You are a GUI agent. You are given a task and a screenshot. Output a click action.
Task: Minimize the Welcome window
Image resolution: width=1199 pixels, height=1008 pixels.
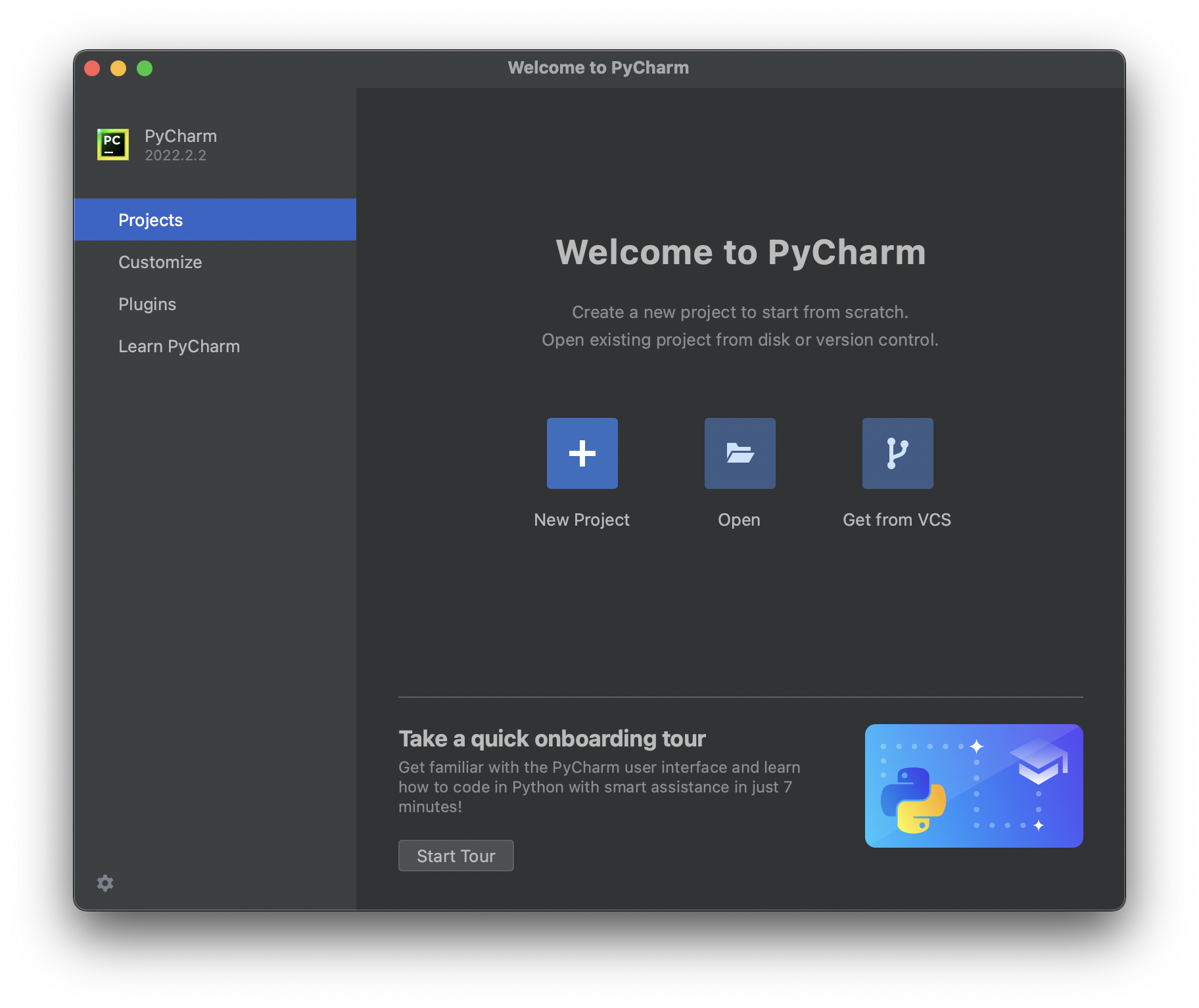tap(118, 68)
